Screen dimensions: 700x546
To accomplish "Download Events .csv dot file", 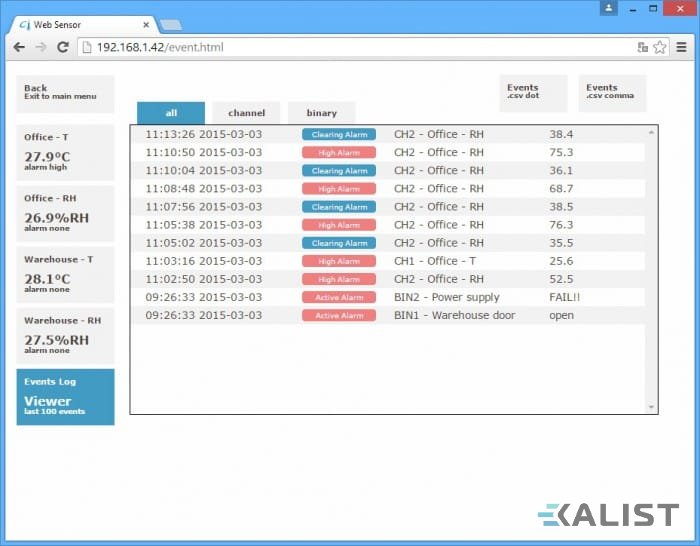I will pyautogui.click(x=533, y=93).
